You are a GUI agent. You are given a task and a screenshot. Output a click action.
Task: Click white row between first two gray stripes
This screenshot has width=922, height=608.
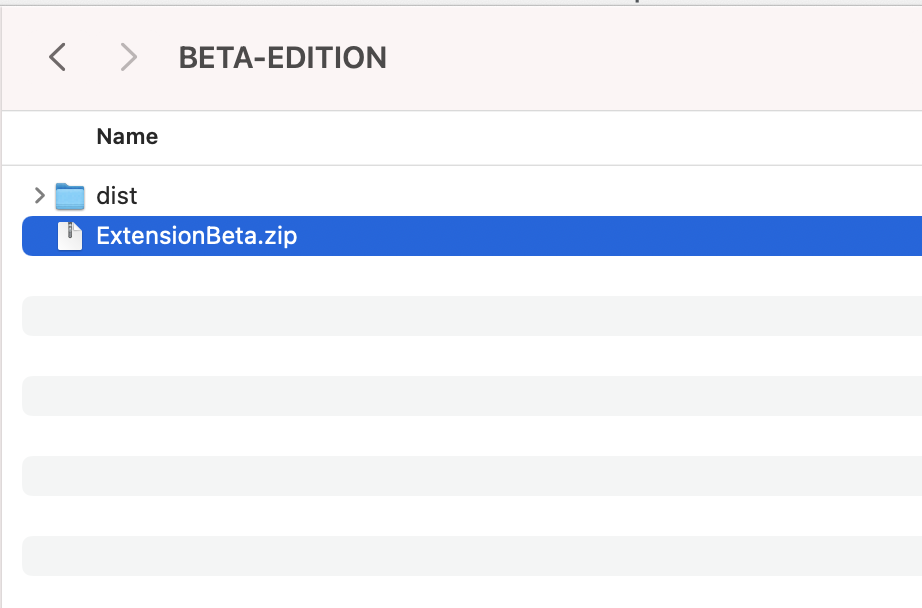coord(472,356)
